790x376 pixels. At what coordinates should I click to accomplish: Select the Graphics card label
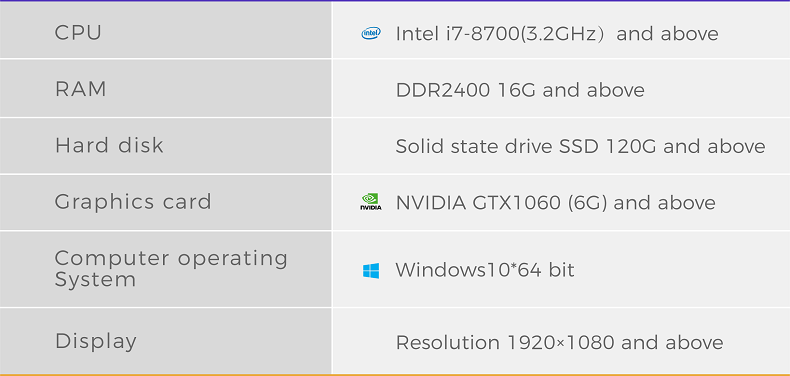133,203
